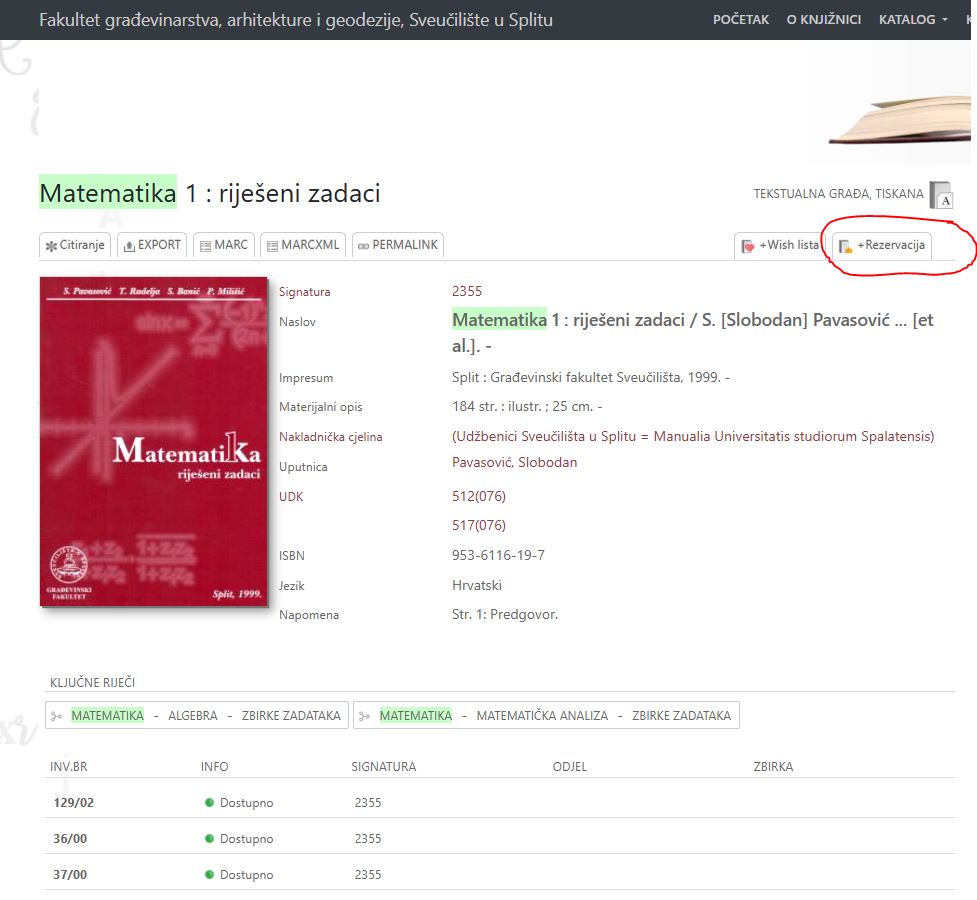Select inventory copy 129/02 row
Screen dimensions: 977x900
point(74,803)
